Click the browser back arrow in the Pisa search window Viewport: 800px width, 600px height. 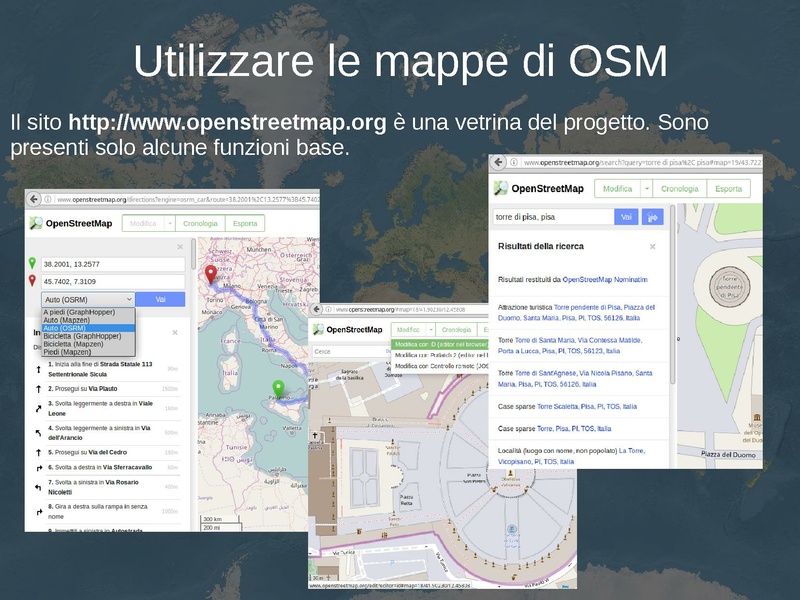(499, 162)
